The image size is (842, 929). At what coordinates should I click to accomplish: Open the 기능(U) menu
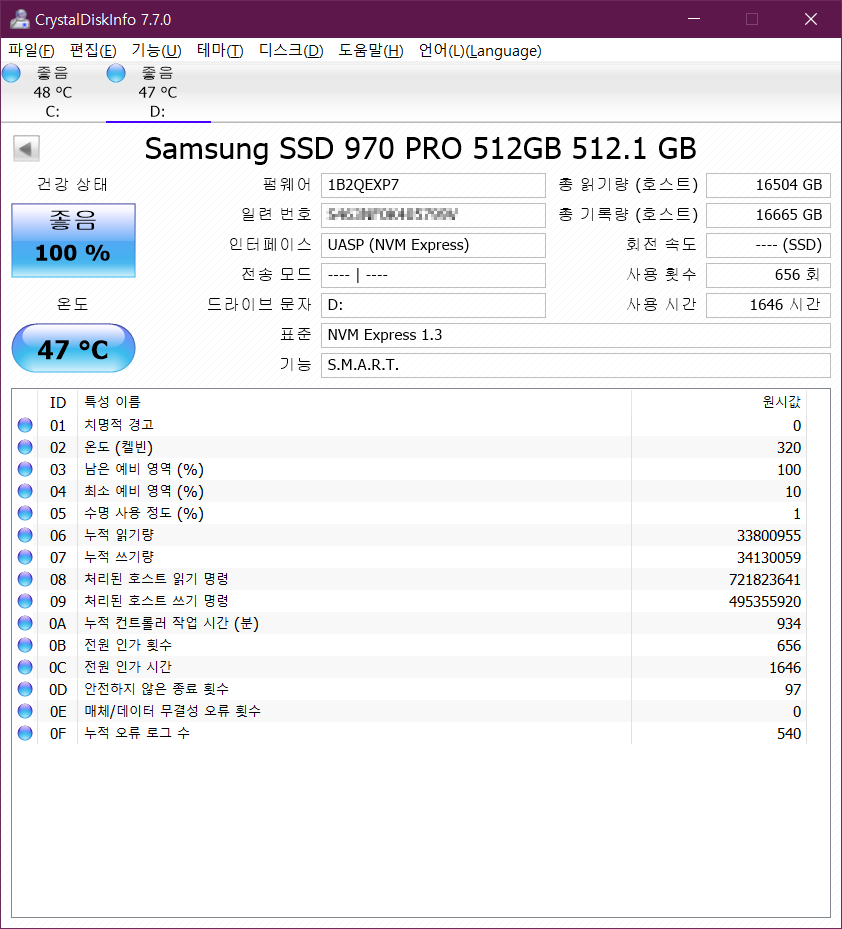click(156, 50)
